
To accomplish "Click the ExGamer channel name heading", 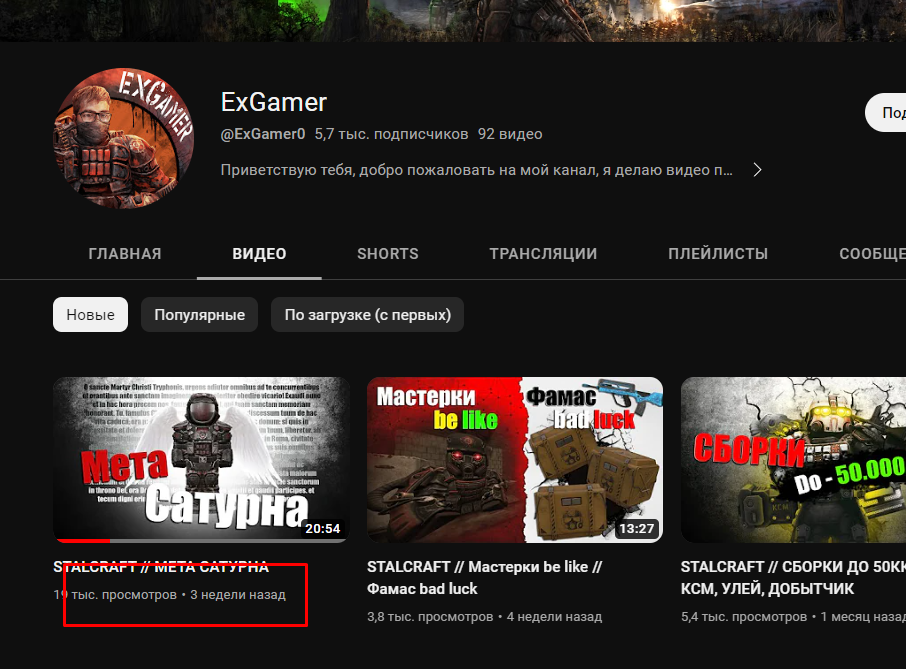I will point(274,102).
